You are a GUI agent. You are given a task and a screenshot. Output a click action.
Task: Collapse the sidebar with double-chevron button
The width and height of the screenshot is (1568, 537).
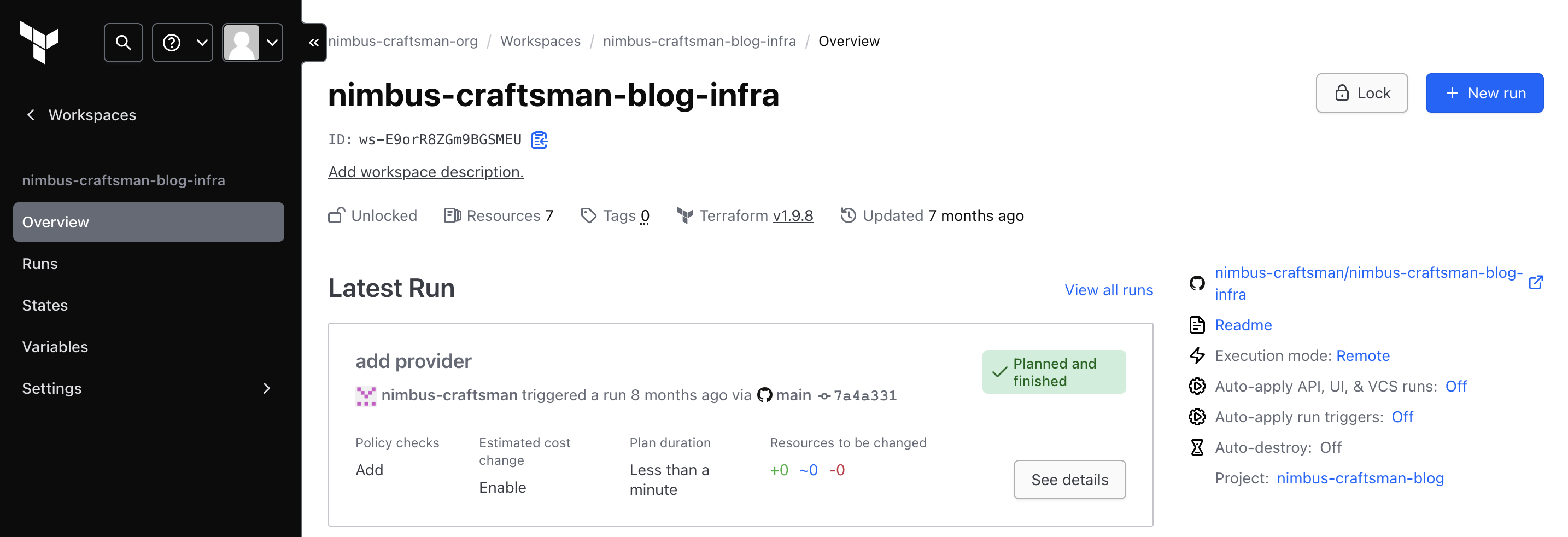click(x=314, y=43)
